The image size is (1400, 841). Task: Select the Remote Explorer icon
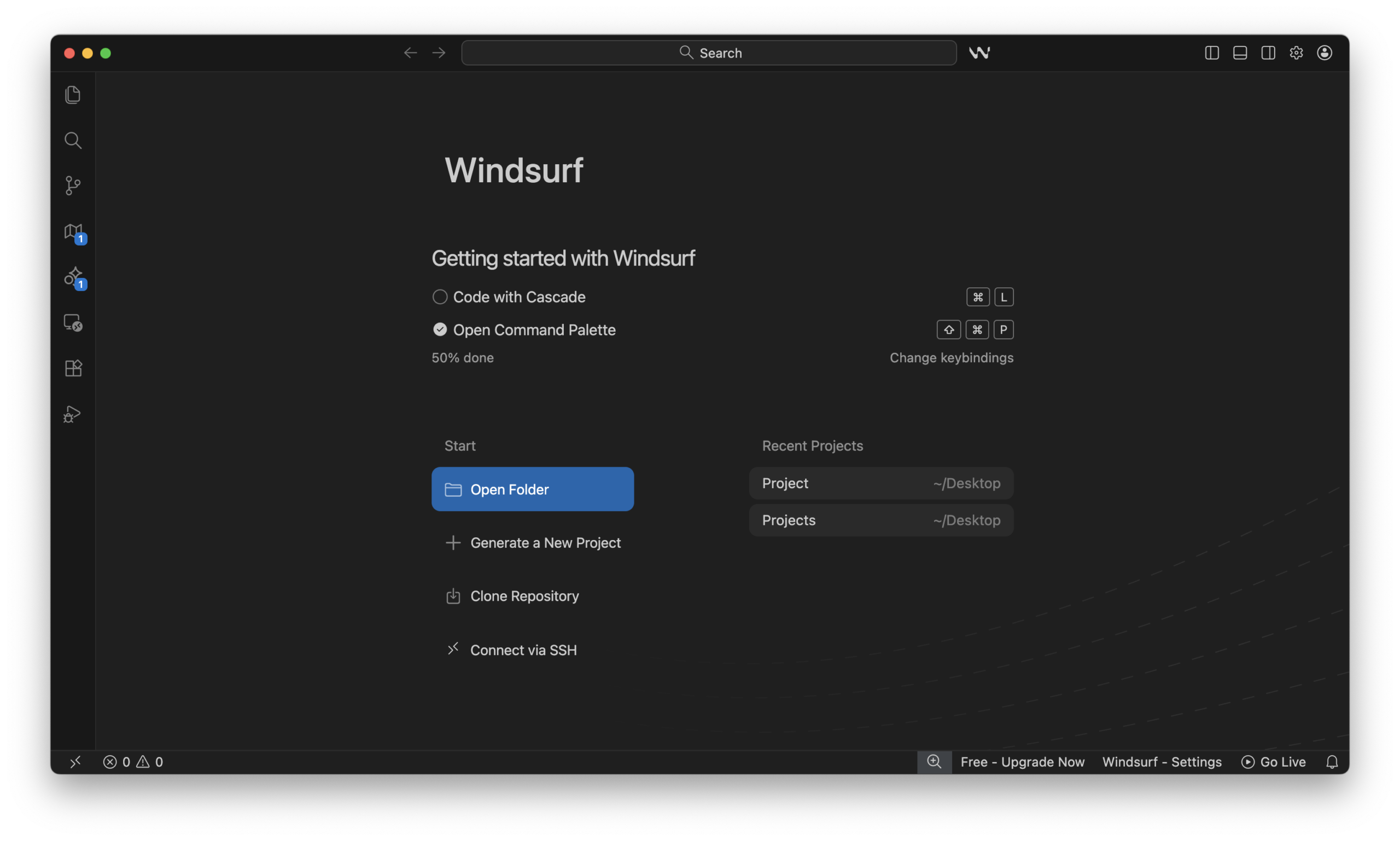pyautogui.click(x=73, y=322)
